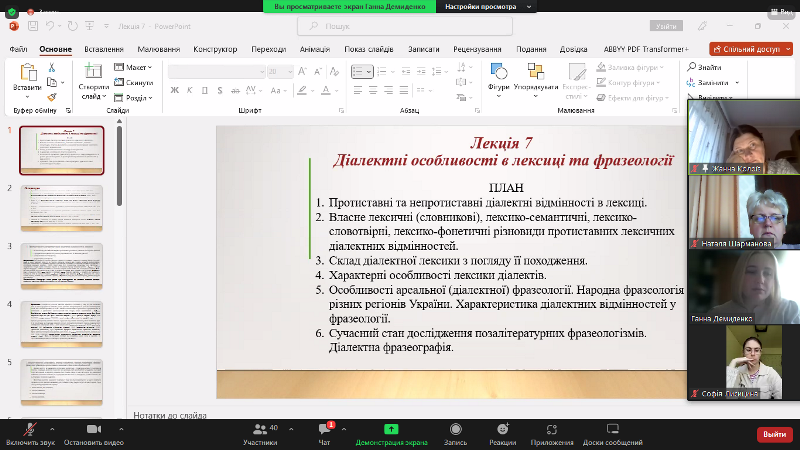Unmute microphone with Включить звук icon
800x450 pixels.
pos(28,428)
